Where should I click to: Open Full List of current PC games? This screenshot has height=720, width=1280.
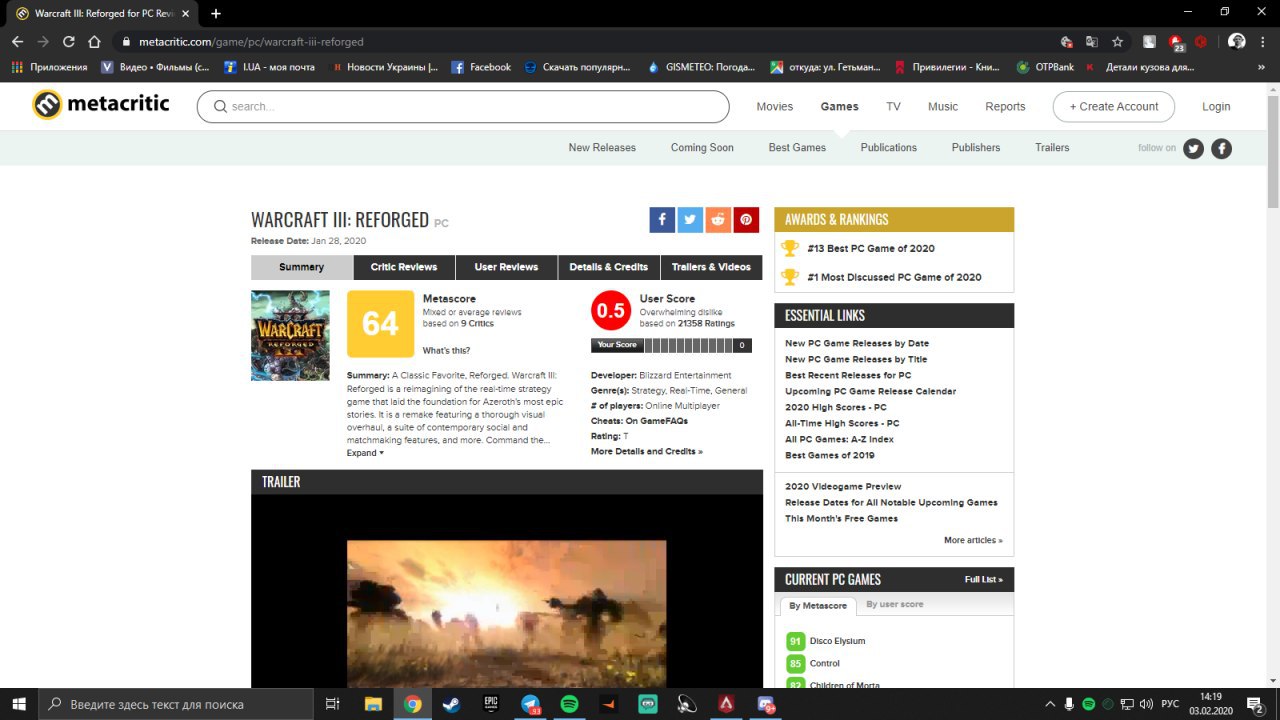tap(984, 579)
